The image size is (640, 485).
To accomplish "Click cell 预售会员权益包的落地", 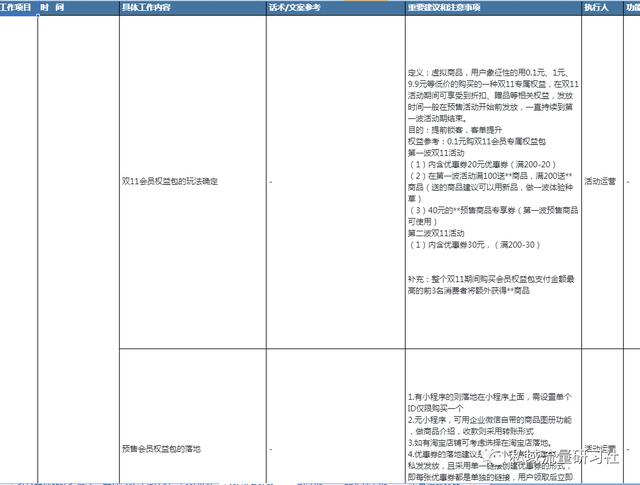I will click(193, 416).
